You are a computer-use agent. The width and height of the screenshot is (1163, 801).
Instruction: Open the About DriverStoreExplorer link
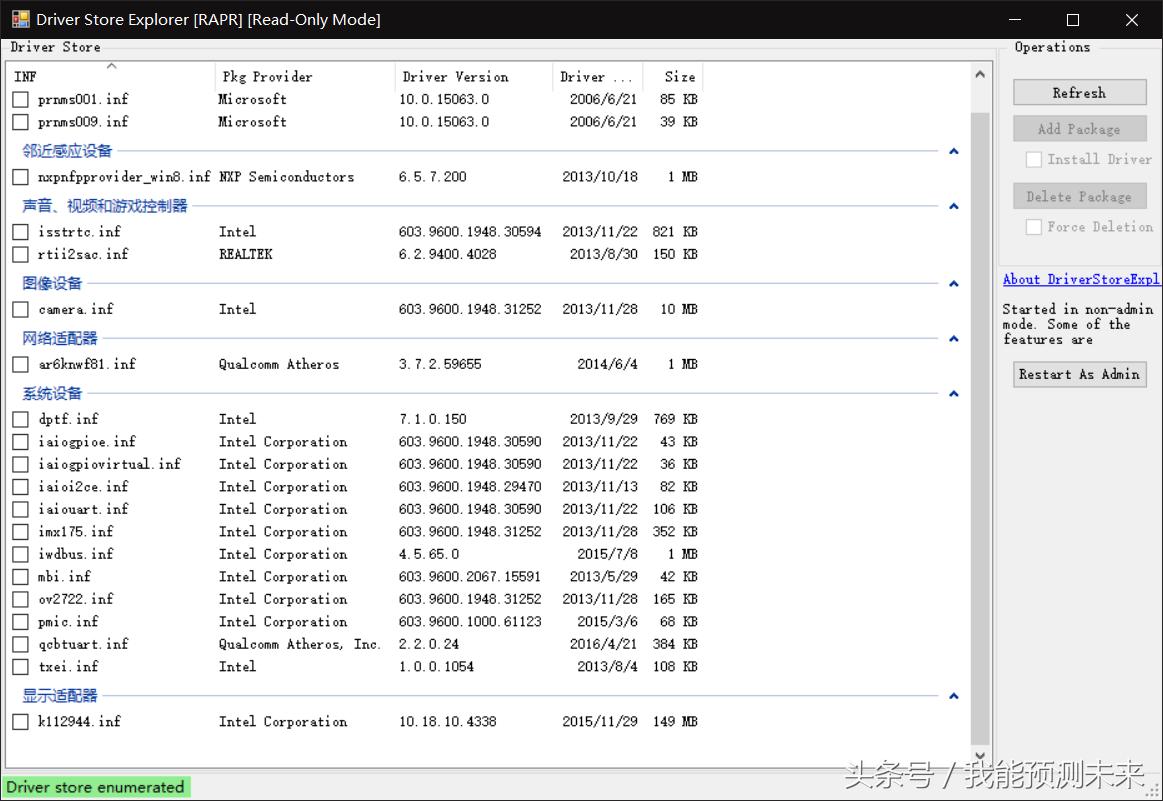tap(1080, 280)
